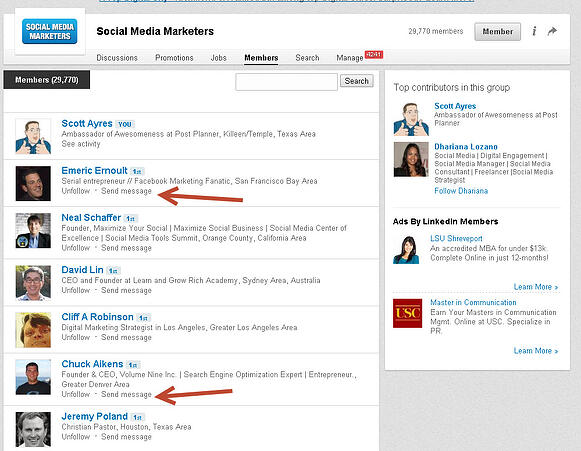Click the red notification badge on Manage
Image resolution: width=581 pixels, height=451 pixels.
pyautogui.click(x=374, y=54)
